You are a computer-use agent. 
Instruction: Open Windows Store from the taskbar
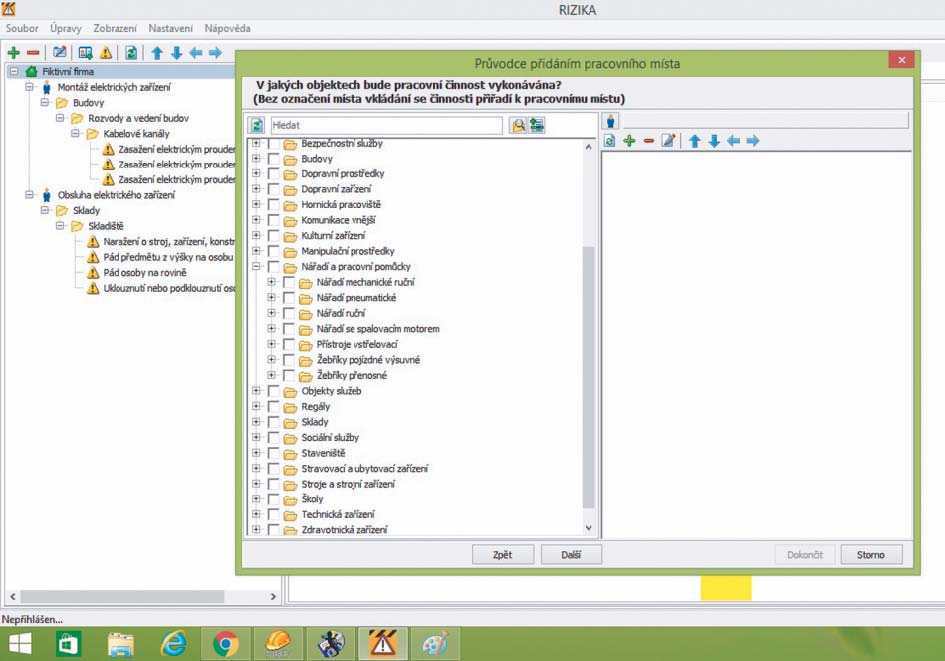[x=68, y=644]
